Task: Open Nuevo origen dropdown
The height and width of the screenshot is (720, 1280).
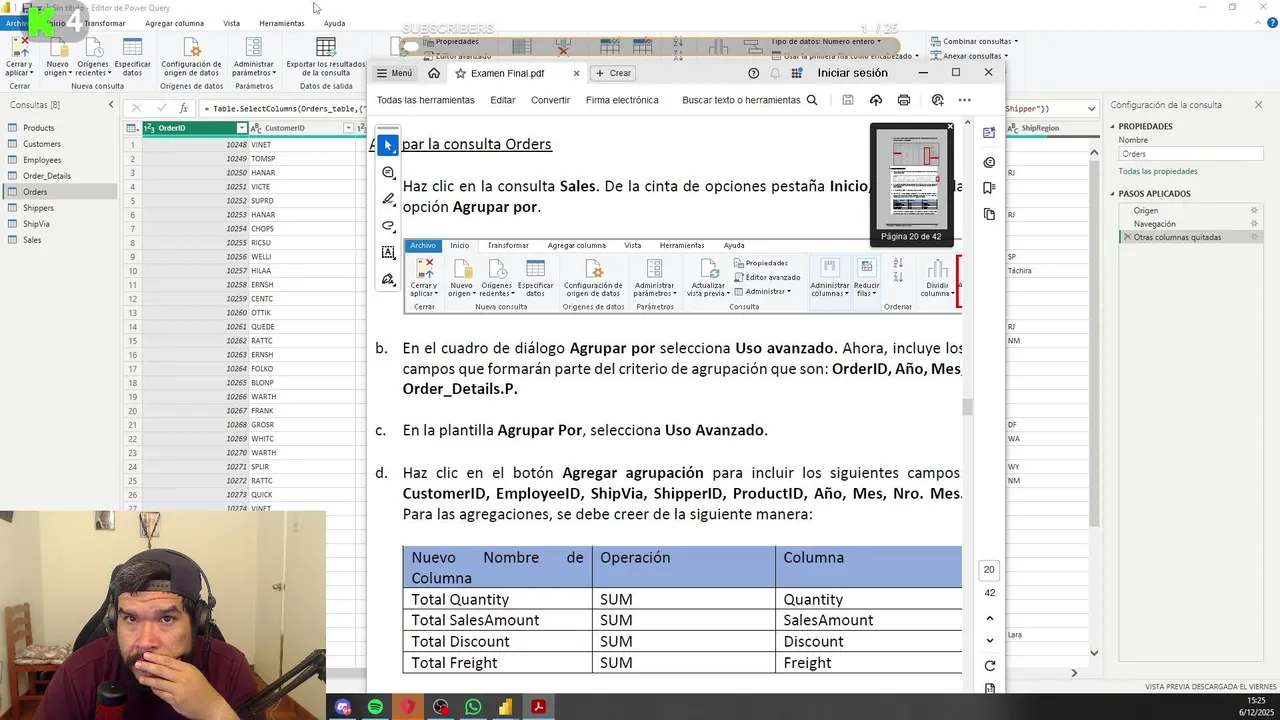Action: (57, 55)
